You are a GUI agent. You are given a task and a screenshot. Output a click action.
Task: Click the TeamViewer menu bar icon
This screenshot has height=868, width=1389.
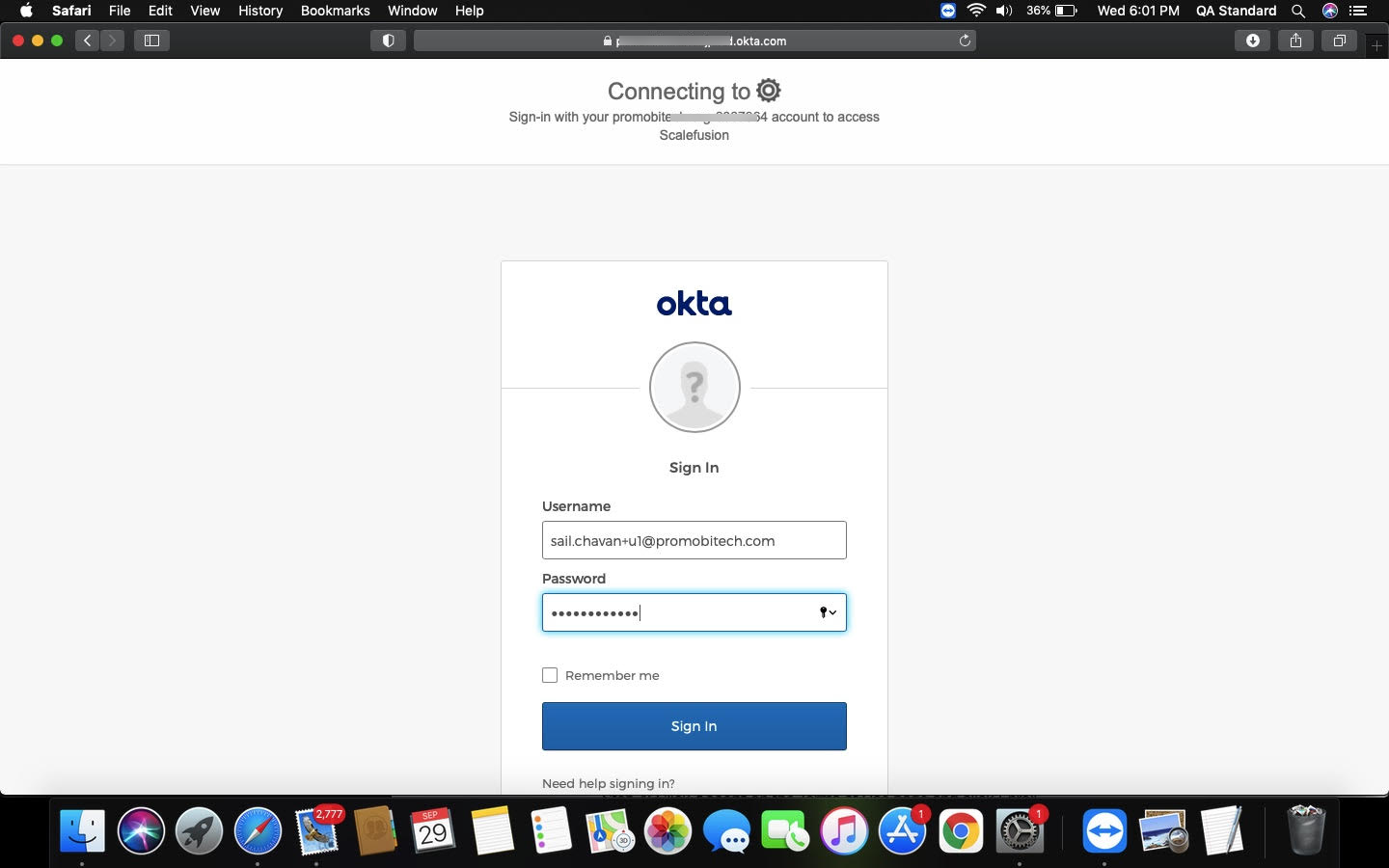948,11
